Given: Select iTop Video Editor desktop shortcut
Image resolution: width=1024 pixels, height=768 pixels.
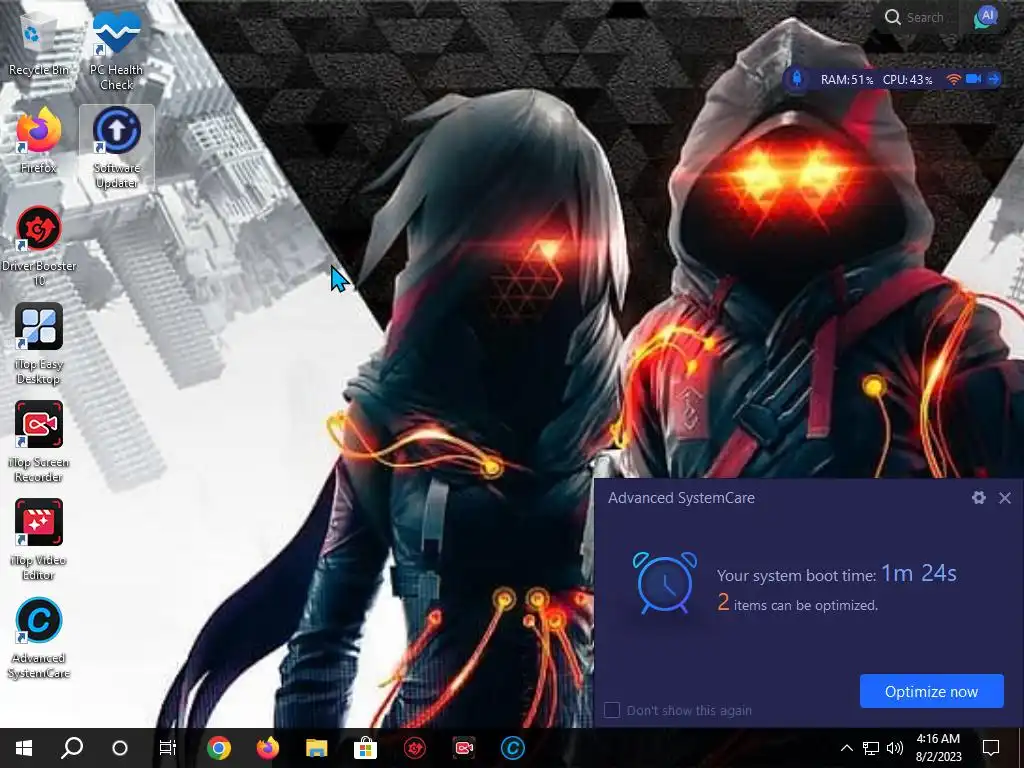Looking at the screenshot, I should coord(39,539).
